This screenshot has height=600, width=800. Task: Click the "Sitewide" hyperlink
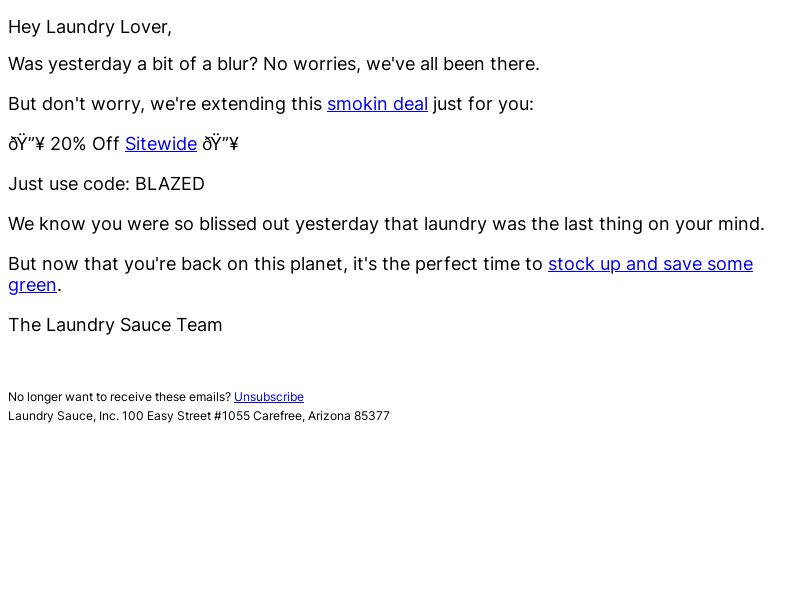coord(161,144)
